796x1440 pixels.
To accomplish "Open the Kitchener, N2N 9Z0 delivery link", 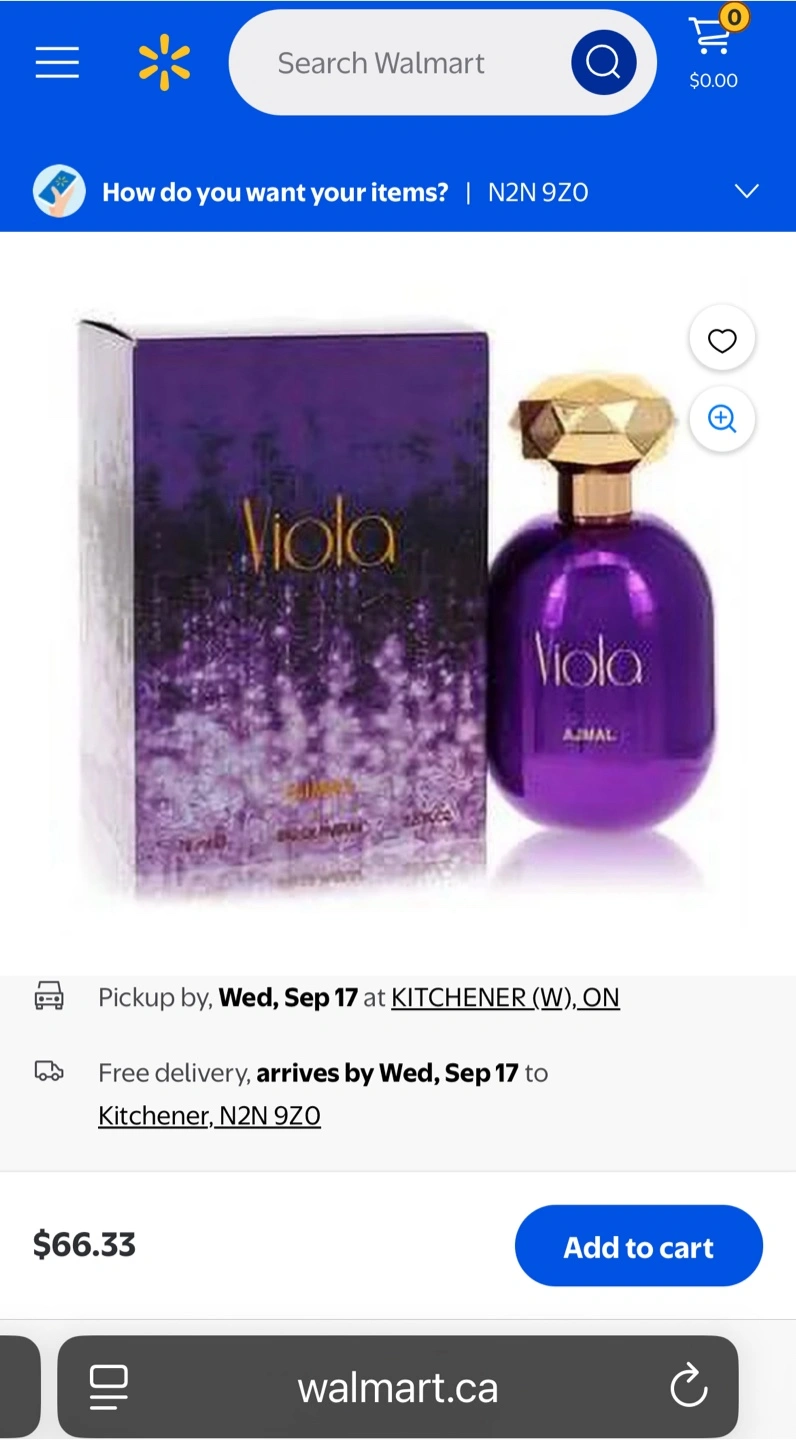I will coord(209,1116).
